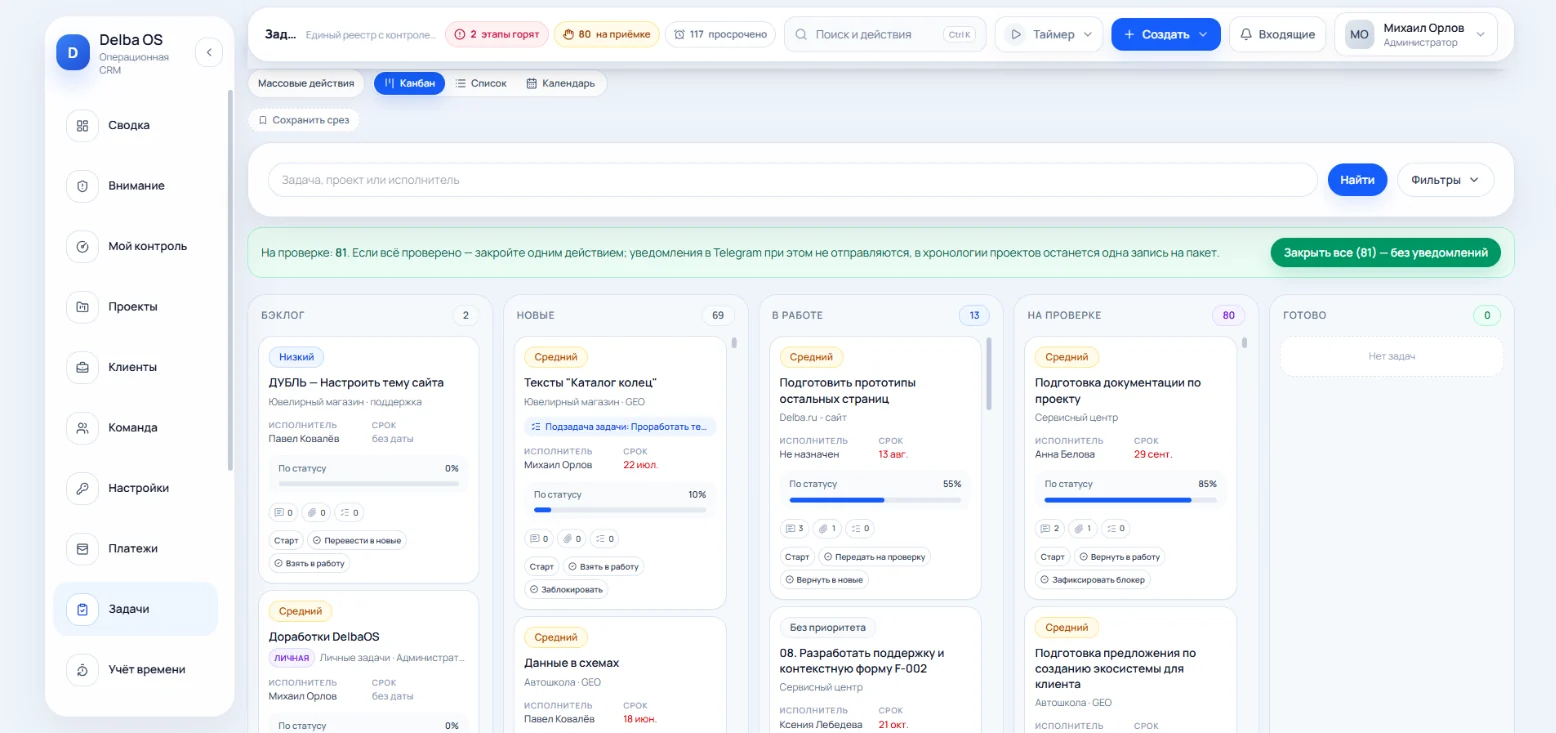Image resolution: width=1556 pixels, height=733 pixels.
Task: Click the Найти search button
Action: point(1357,180)
